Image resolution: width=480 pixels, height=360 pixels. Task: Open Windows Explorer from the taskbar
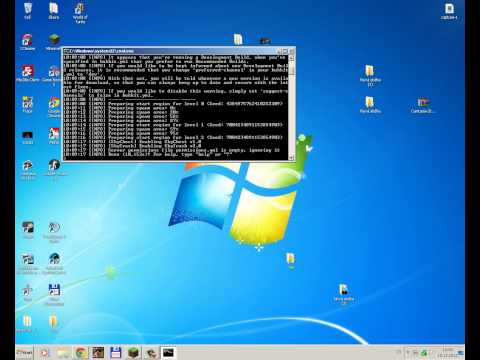[63, 353]
